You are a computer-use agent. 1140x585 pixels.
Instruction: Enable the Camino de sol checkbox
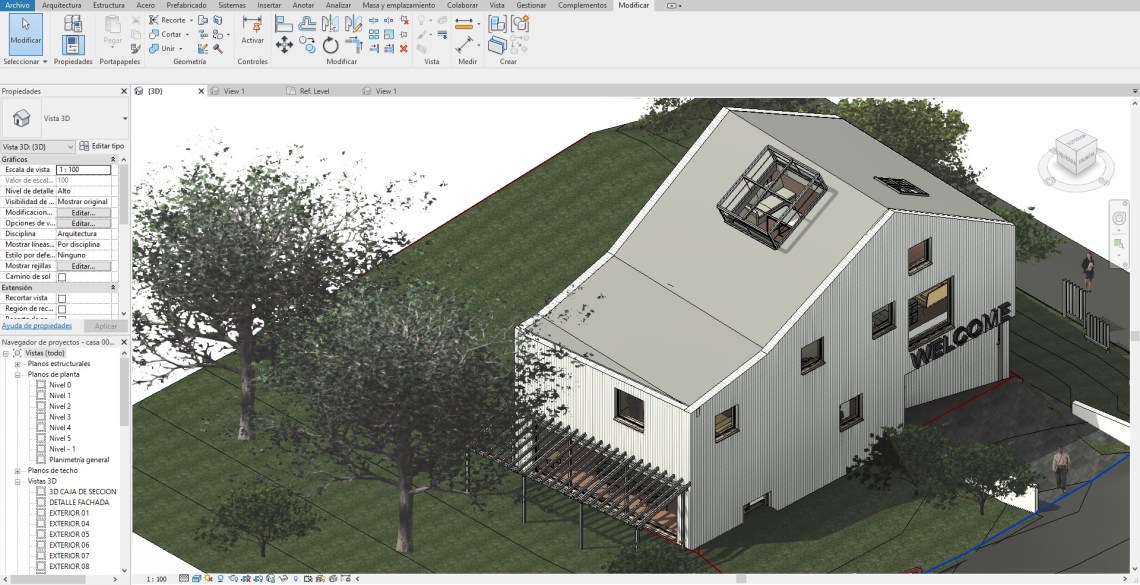[x=62, y=277]
